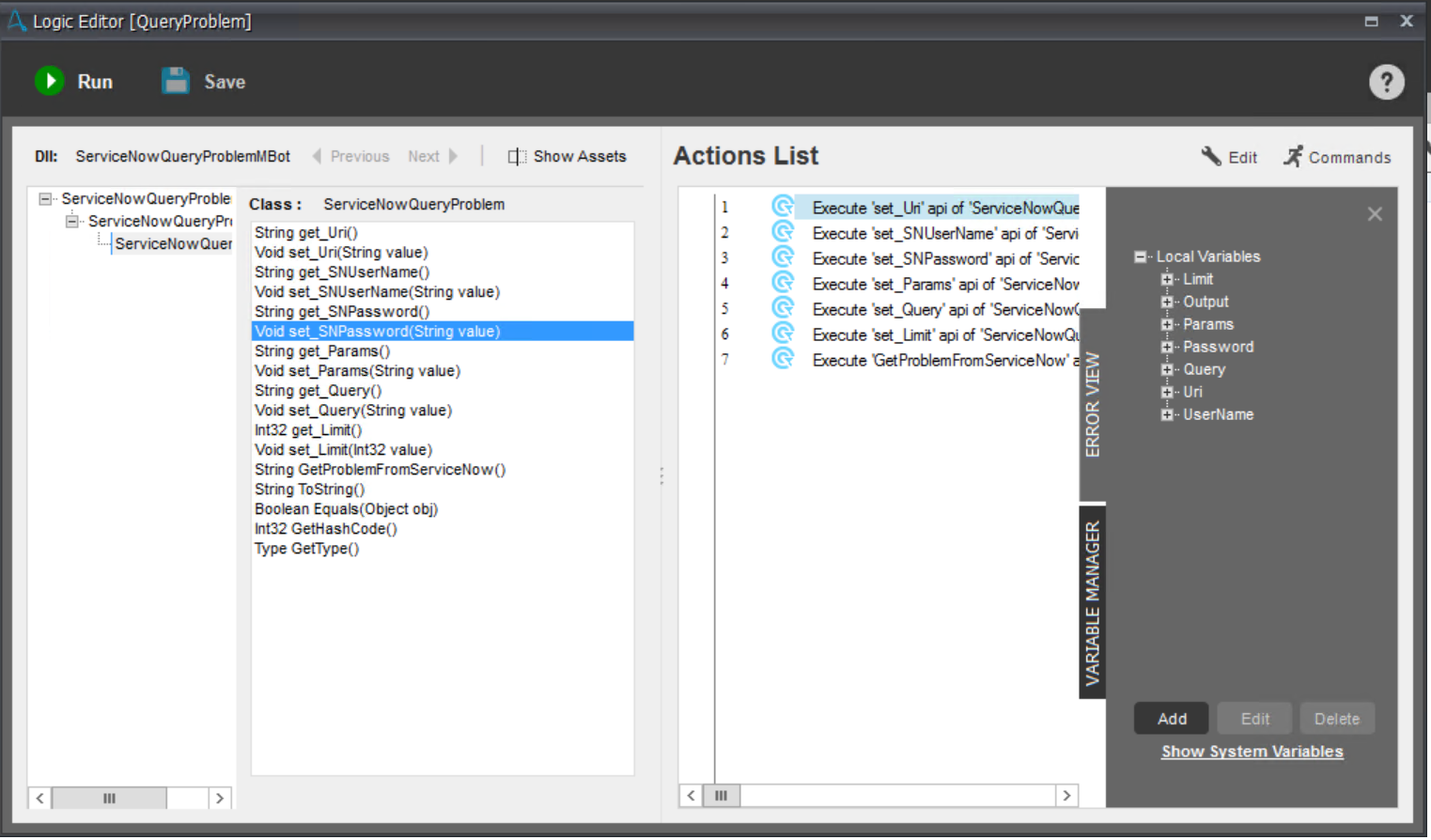The width and height of the screenshot is (1431, 840).
Task: Collapse the Local Variables tree
Action: tap(1140, 257)
